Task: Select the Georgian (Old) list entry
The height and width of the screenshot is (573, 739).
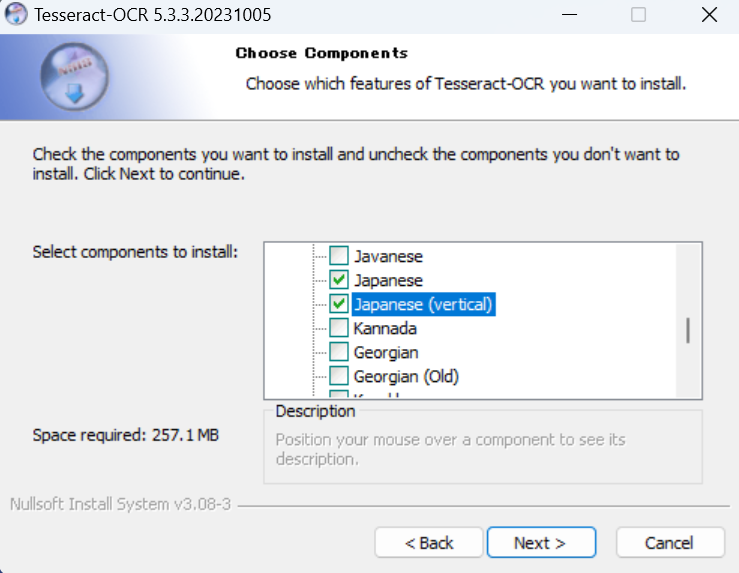Action: (x=406, y=377)
